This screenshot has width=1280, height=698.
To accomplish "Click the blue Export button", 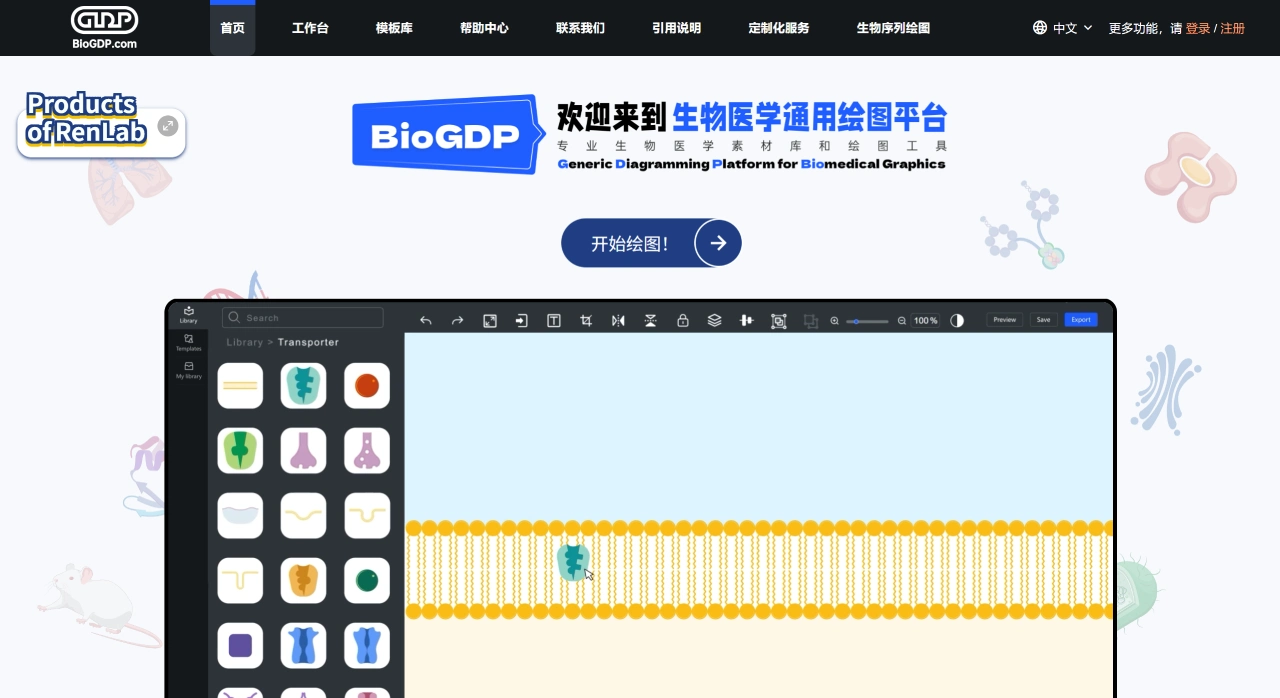I will 1081,320.
